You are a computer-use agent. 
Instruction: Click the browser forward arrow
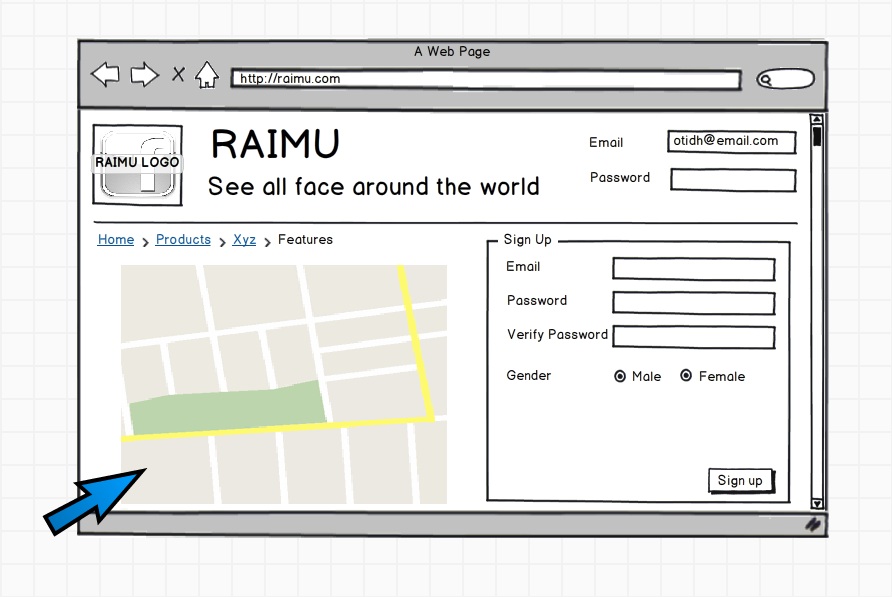pos(145,74)
